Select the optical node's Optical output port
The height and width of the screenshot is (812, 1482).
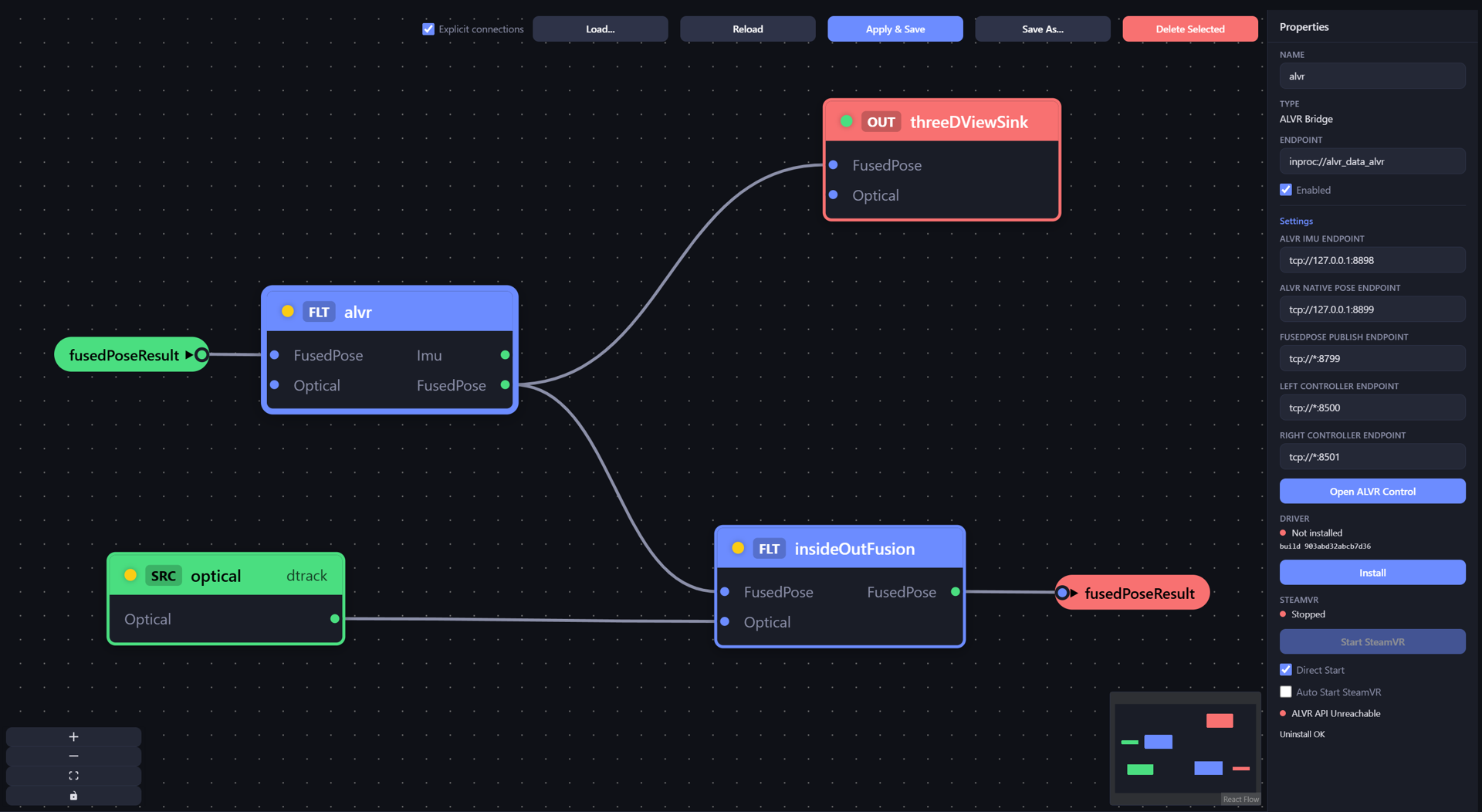(334, 618)
